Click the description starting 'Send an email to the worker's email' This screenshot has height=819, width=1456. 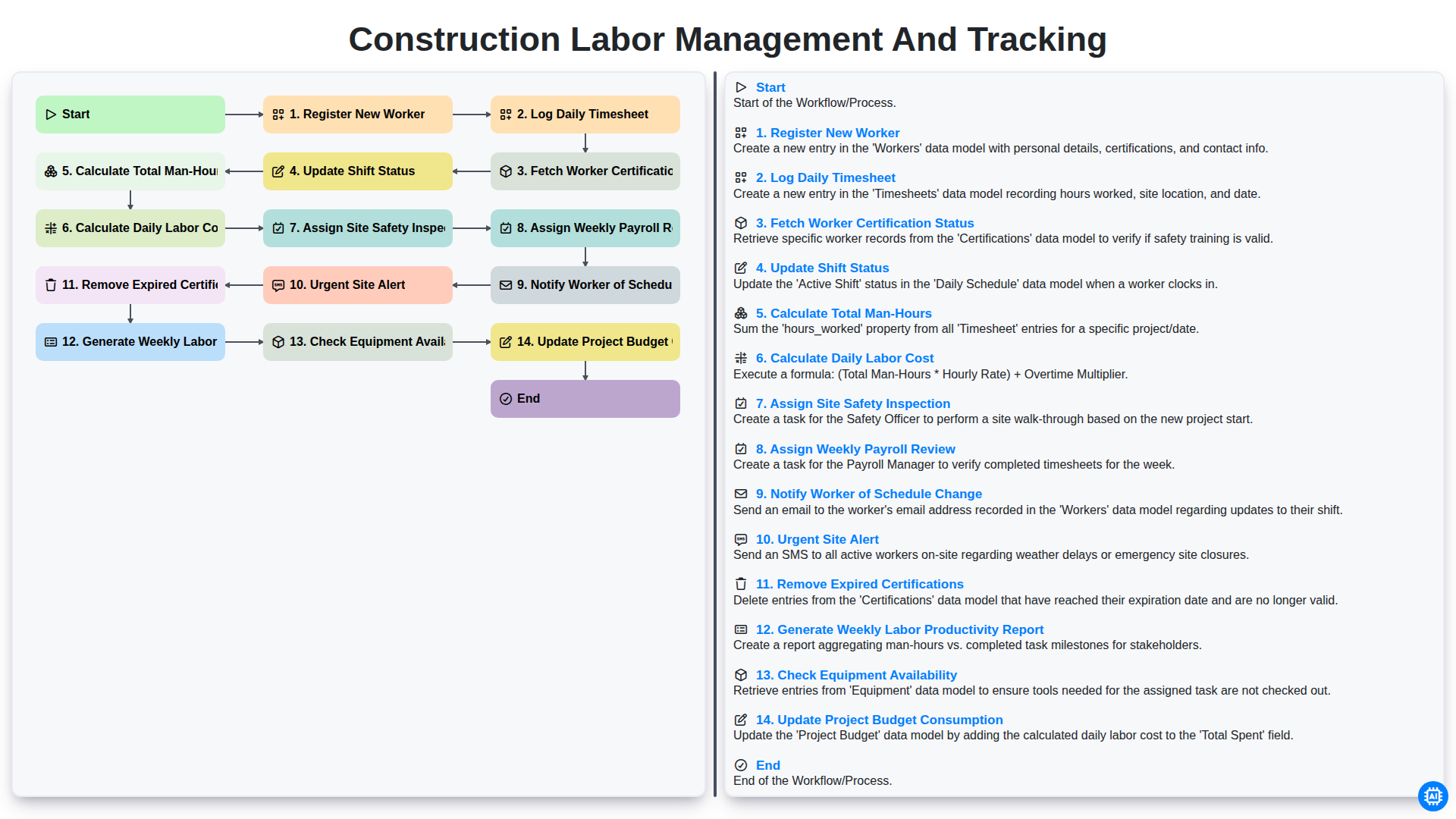pyautogui.click(x=1037, y=510)
